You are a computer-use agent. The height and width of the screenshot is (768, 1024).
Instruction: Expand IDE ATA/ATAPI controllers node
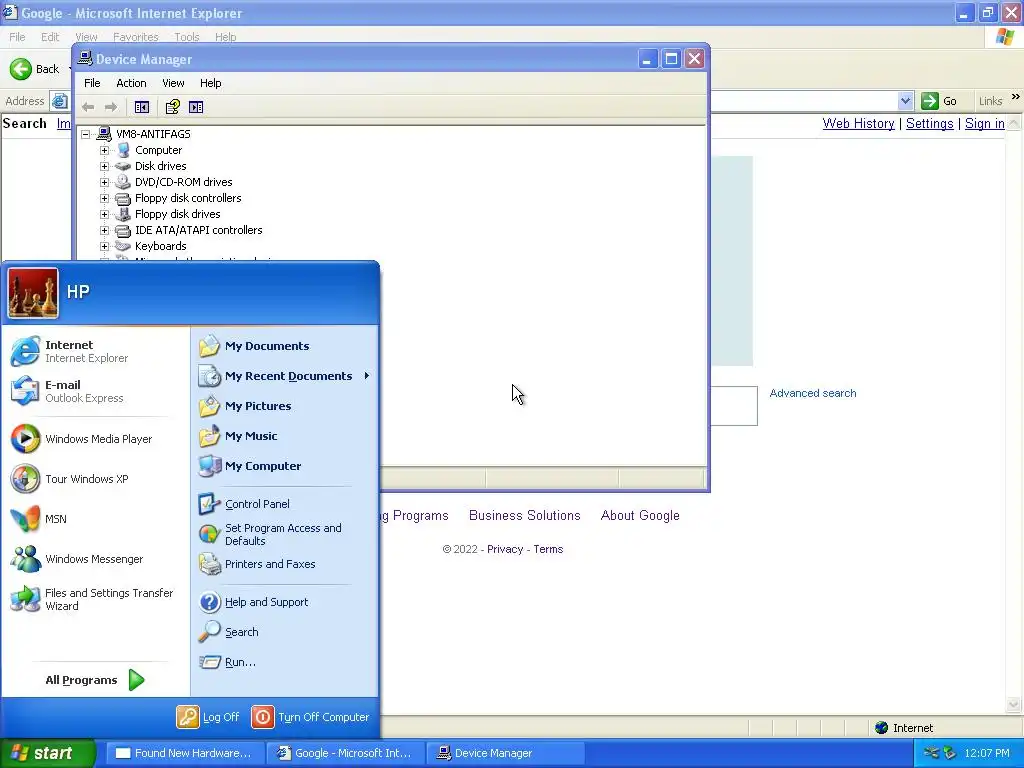104,230
